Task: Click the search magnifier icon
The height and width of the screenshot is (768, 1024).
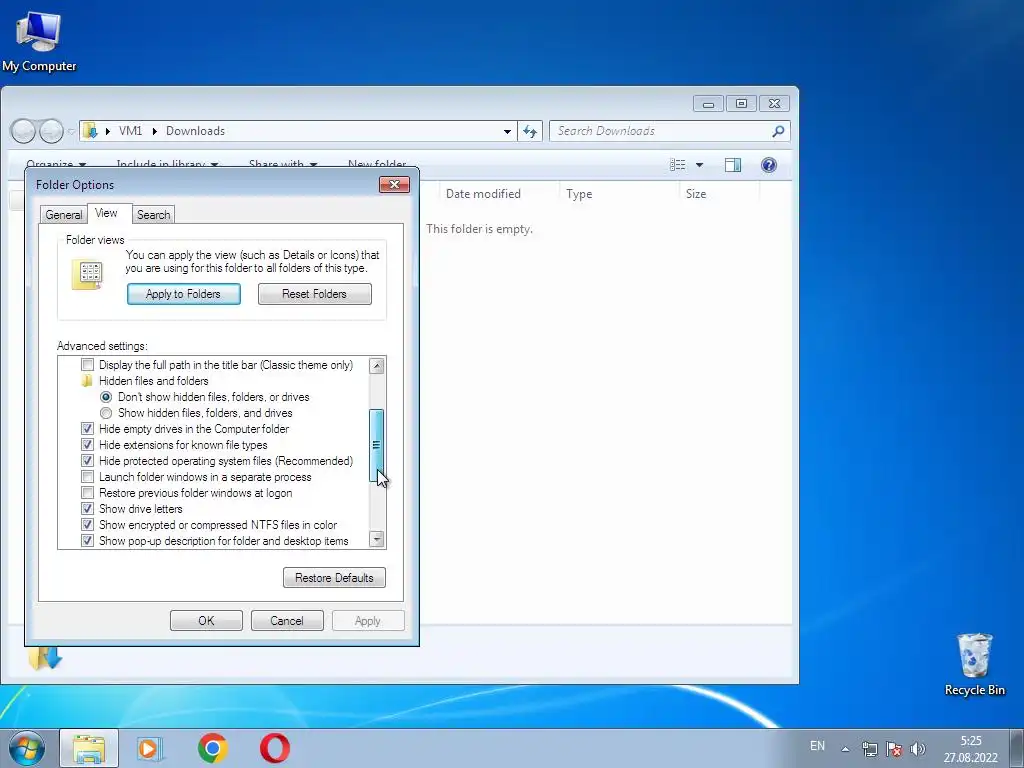Action: [778, 131]
